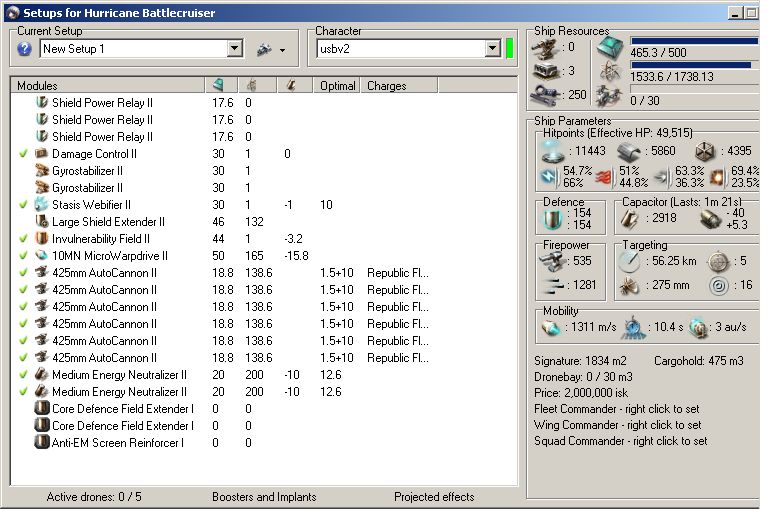This screenshot has height=509, width=784.
Task: Click Wing Commander - right click to set
Action: 618,425
